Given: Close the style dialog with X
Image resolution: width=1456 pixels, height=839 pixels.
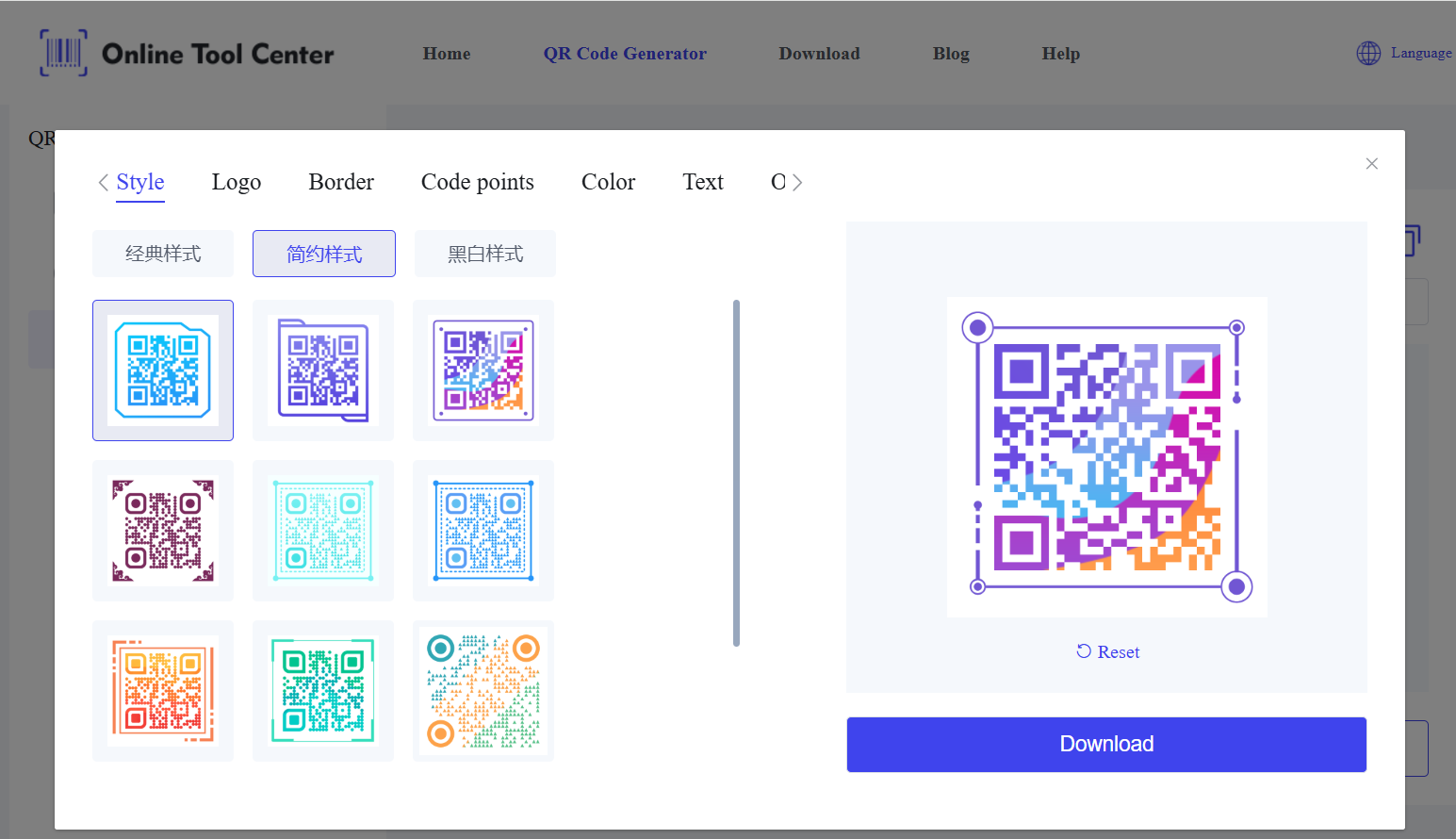Looking at the screenshot, I should pyautogui.click(x=1372, y=164).
